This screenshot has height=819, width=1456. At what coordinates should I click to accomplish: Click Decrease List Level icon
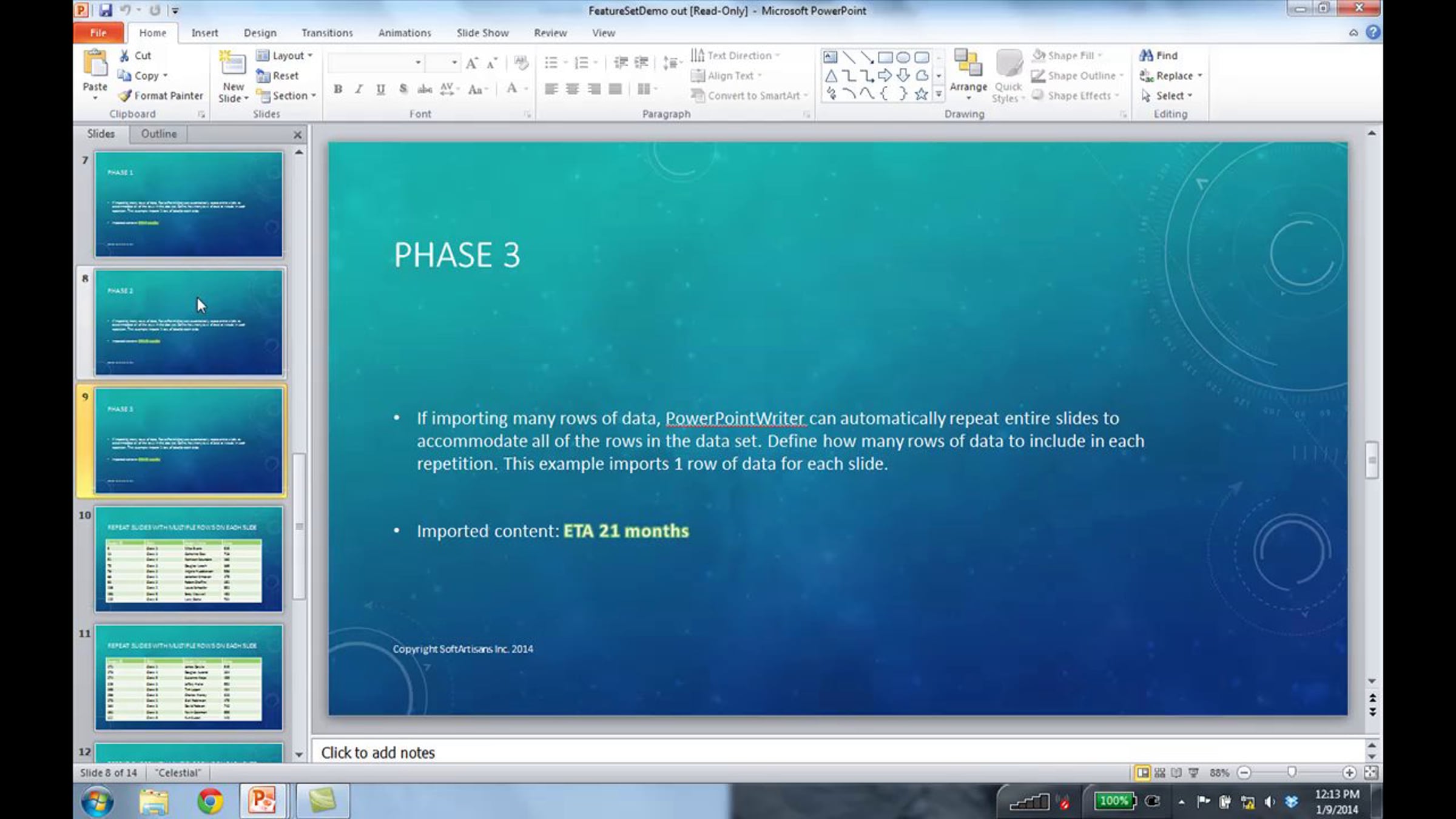[x=621, y=62]
